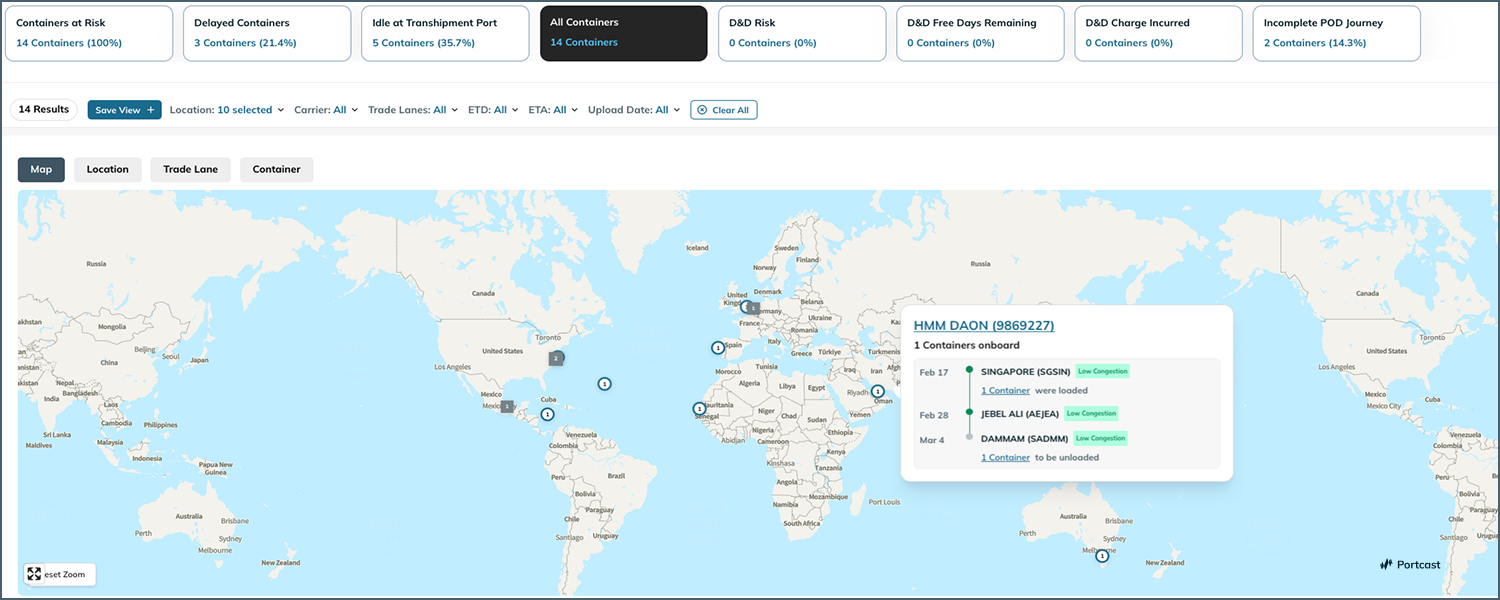Click the DAMMAM (SADMM) port name

click(x=1024, y=439)
